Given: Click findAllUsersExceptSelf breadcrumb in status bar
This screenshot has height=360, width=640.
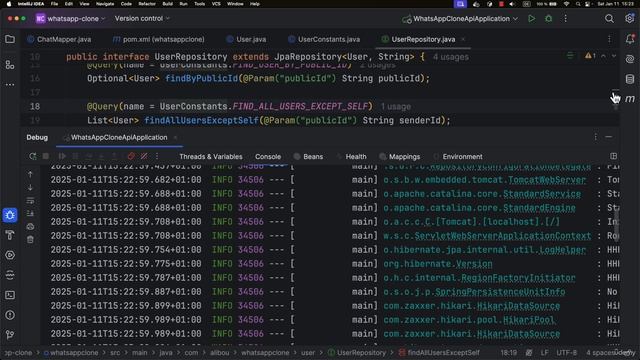Looking at the screenshot, I should (x=438, y=353).
